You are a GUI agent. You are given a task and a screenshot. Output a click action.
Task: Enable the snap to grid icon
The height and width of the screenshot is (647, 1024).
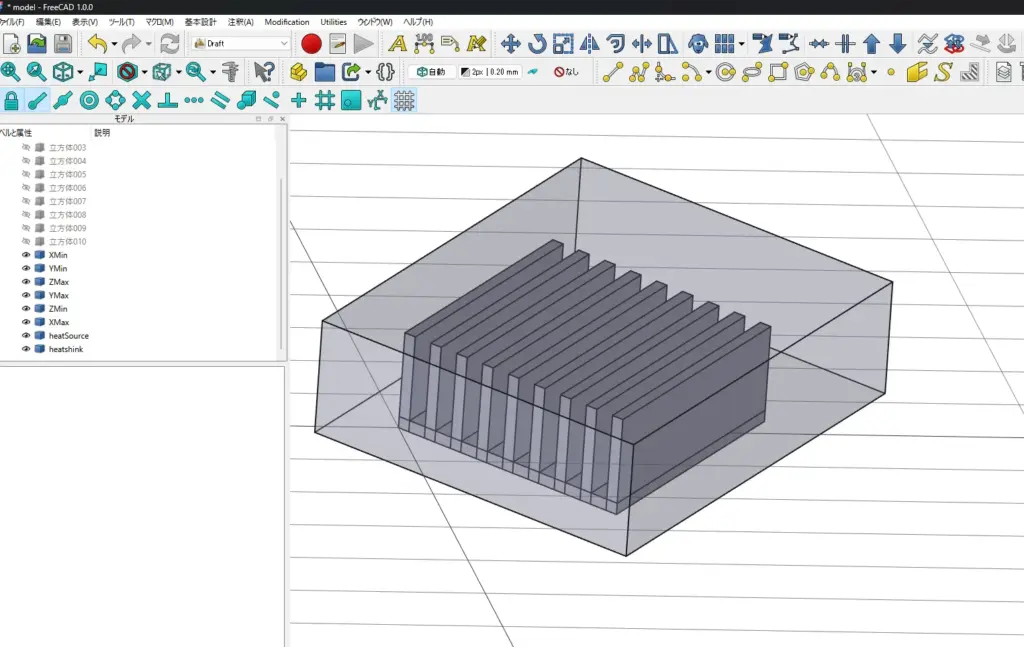[324, 100]
